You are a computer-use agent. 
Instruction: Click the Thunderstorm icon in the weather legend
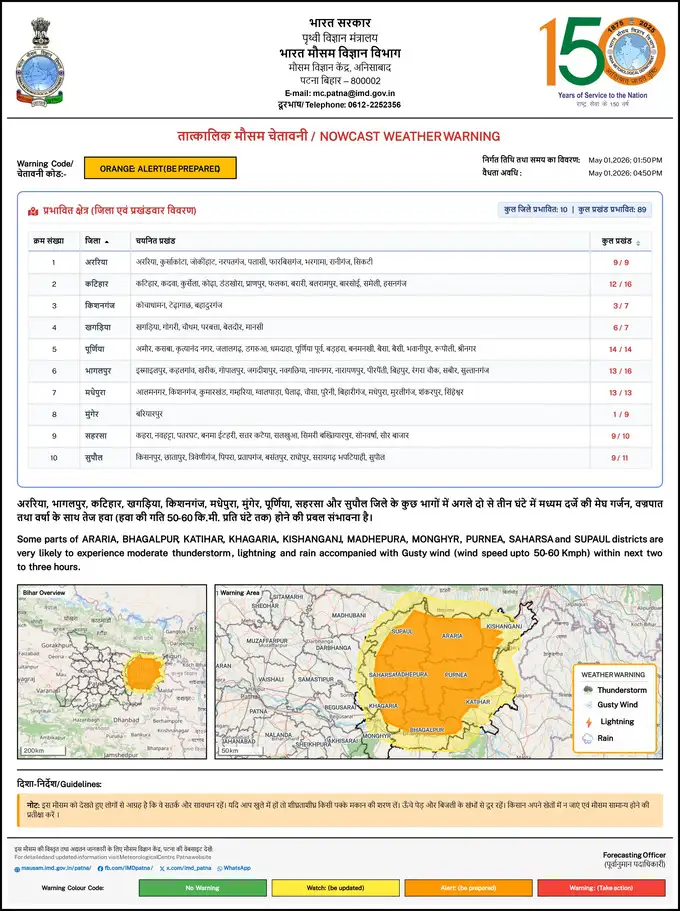point(588,690)
